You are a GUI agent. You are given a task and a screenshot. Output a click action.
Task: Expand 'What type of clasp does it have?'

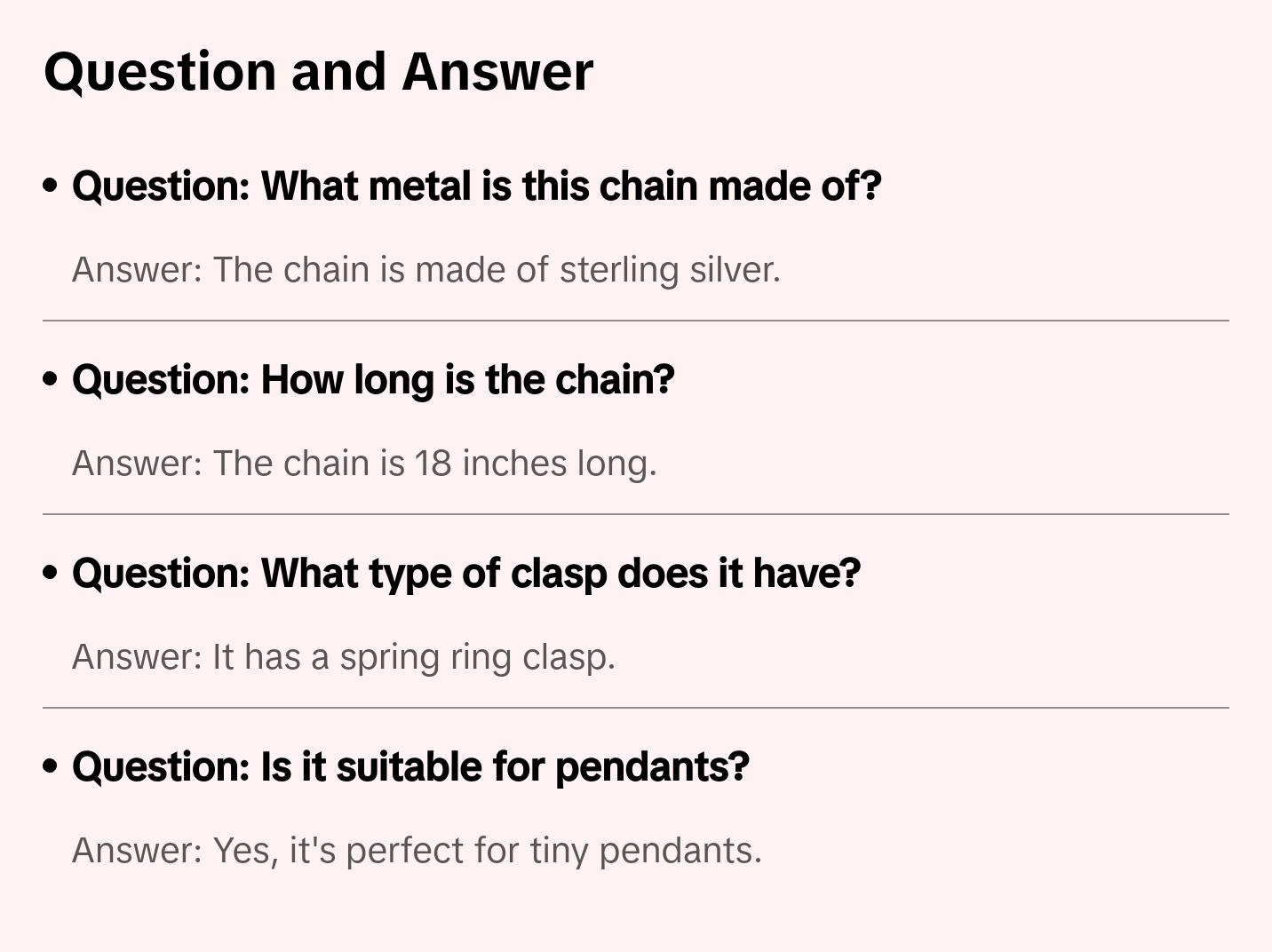[466, 574]
